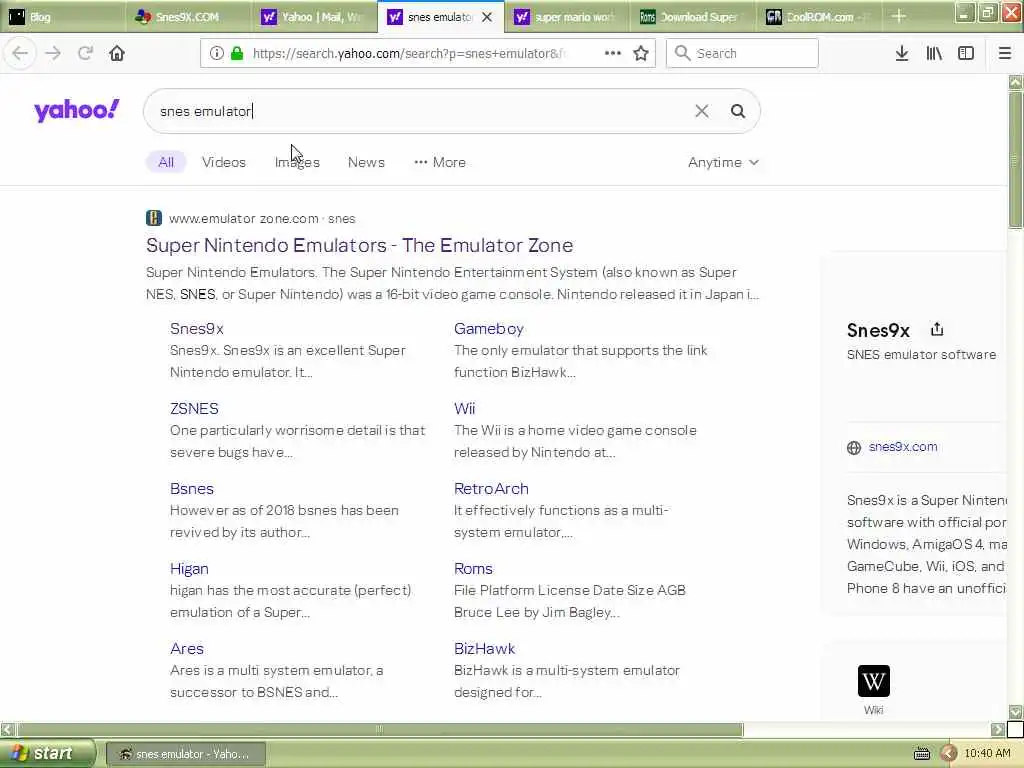
Task: Click globe icon beside snes9x.com
Action: pyautogui.click(x=854, y=448)
